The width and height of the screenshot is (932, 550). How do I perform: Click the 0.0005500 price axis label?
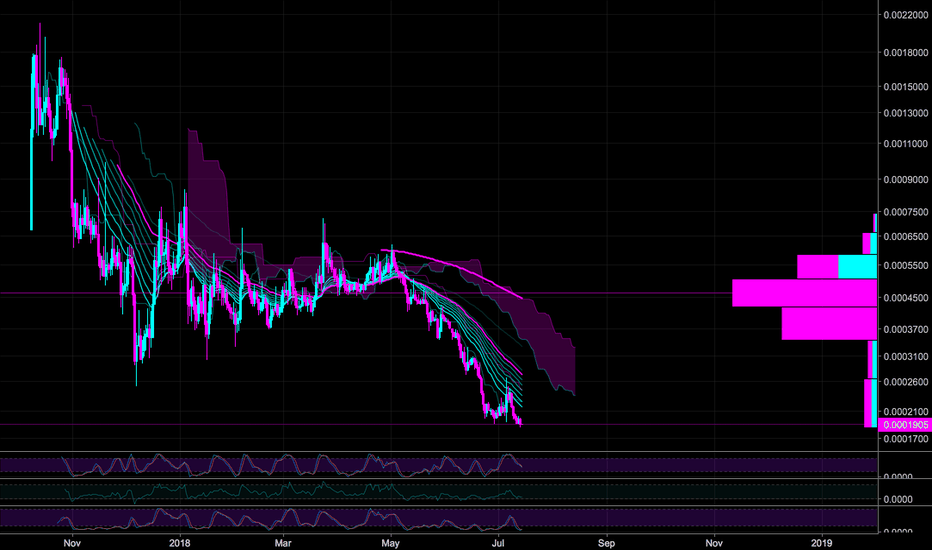click(x=906, y=266)
